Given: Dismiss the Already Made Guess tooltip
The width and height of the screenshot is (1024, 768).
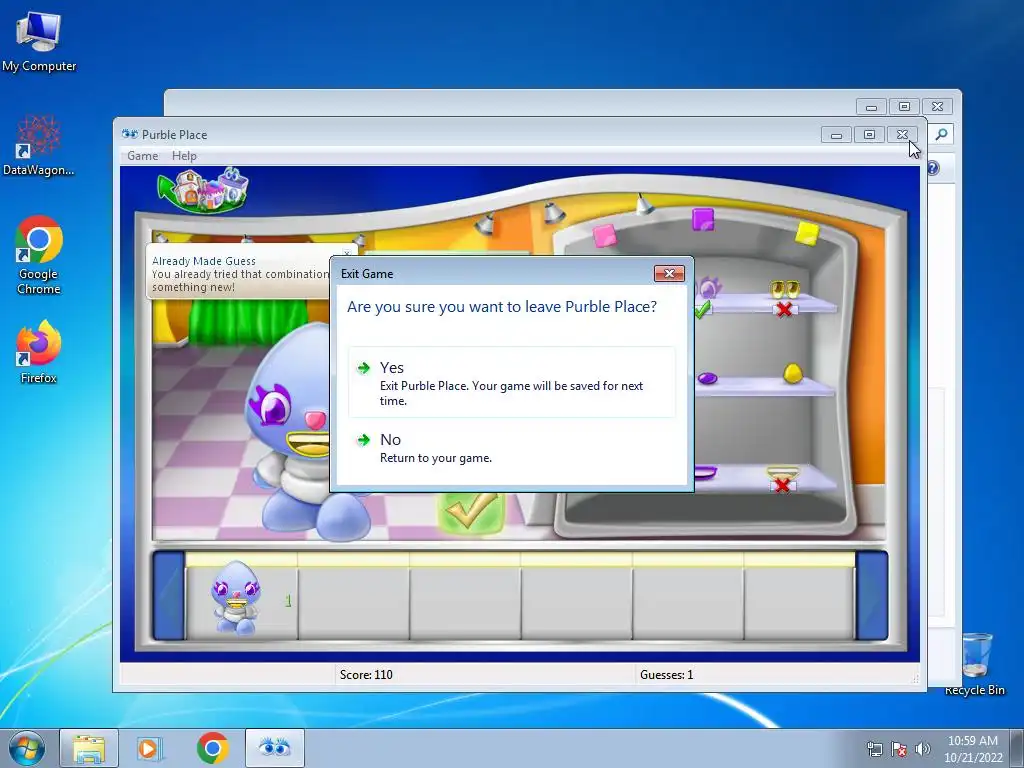Looking at the screenshot, I should (x=347, y=252).
